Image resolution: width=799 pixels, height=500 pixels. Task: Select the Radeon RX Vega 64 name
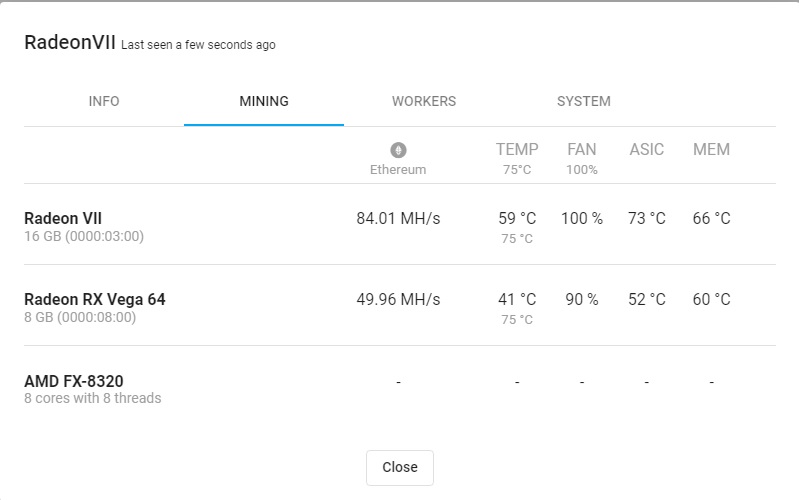(95, 300)
